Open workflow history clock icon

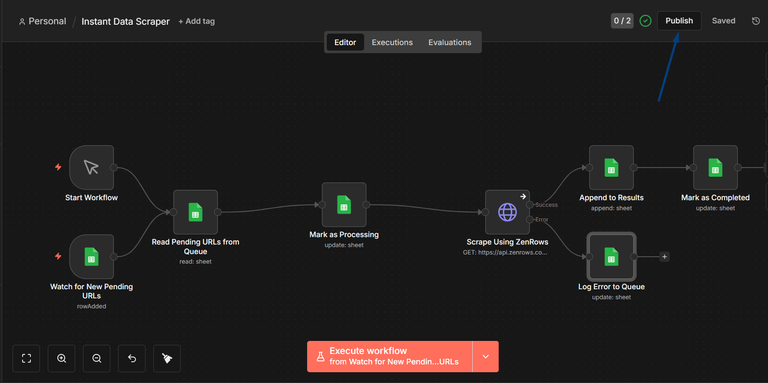point(756,21)
